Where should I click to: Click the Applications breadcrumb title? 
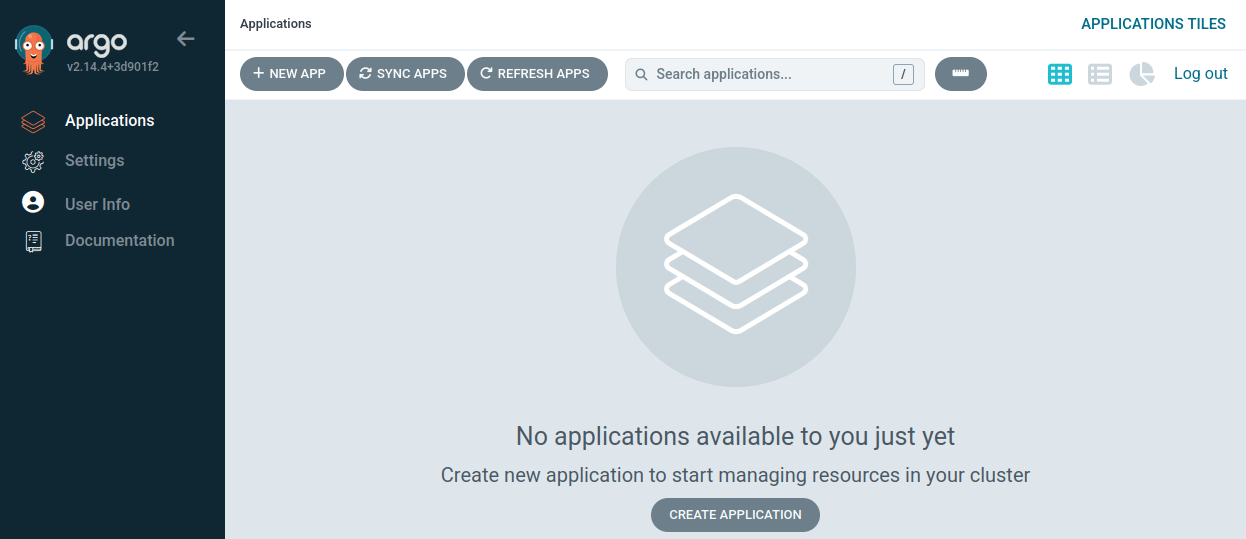(x=276, y=24)
